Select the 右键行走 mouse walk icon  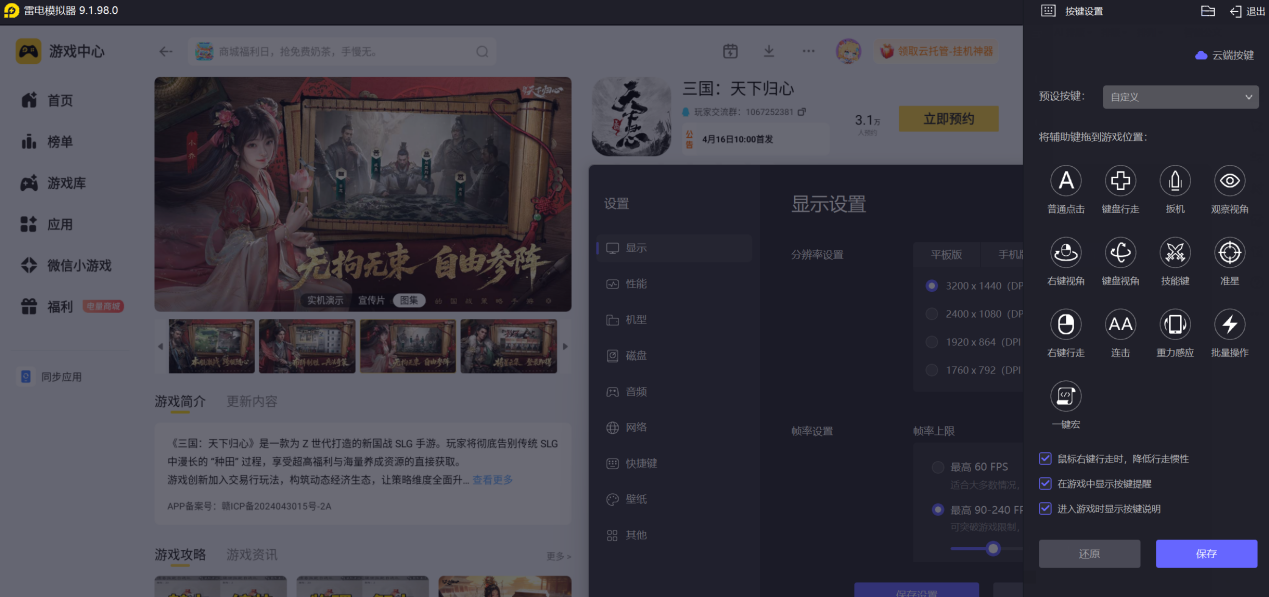coord(1066,324)
